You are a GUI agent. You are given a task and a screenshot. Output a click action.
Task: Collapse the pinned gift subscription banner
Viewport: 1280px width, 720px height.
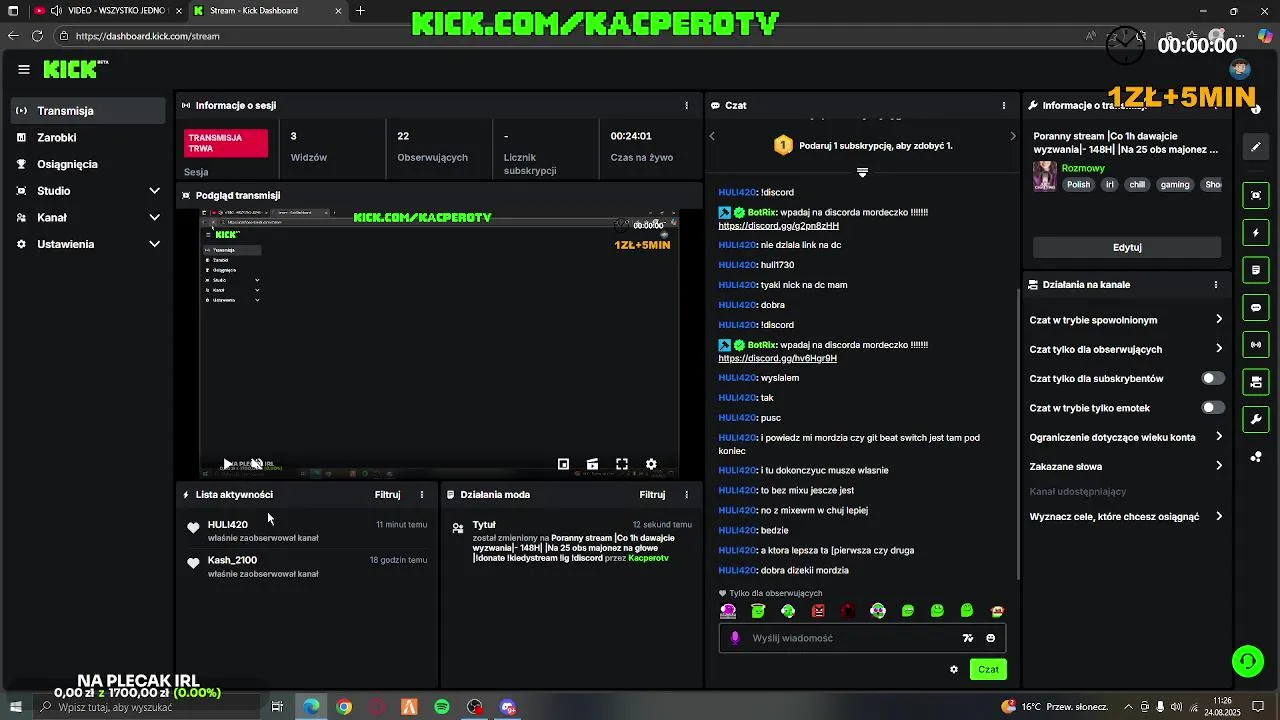point(862,173)
